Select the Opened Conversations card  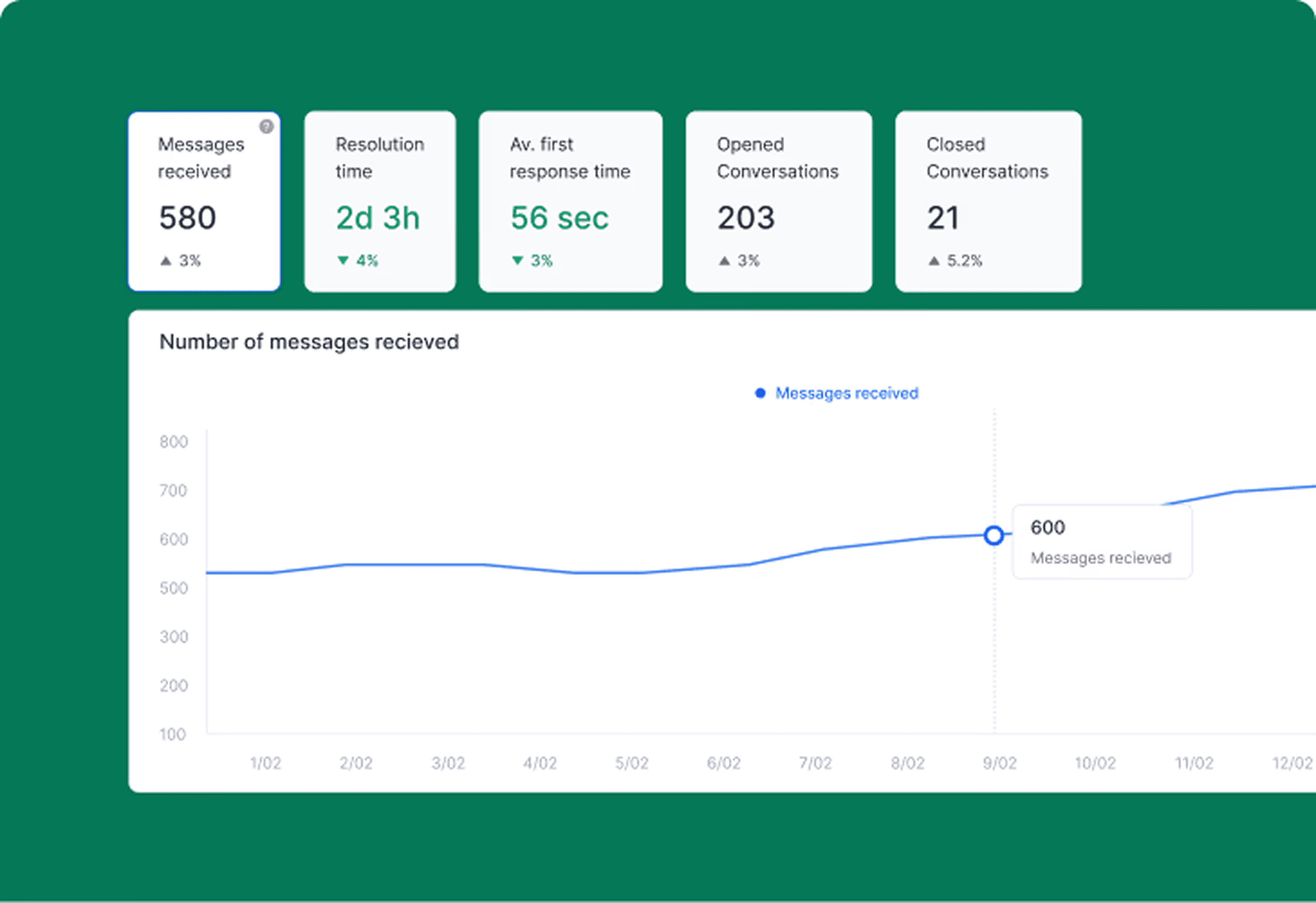tap(778, 202)
